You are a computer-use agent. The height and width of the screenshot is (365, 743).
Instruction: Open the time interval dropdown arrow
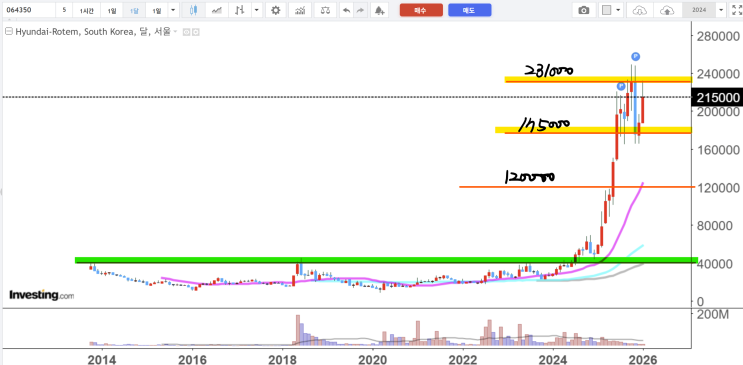(x=173, y=10)
